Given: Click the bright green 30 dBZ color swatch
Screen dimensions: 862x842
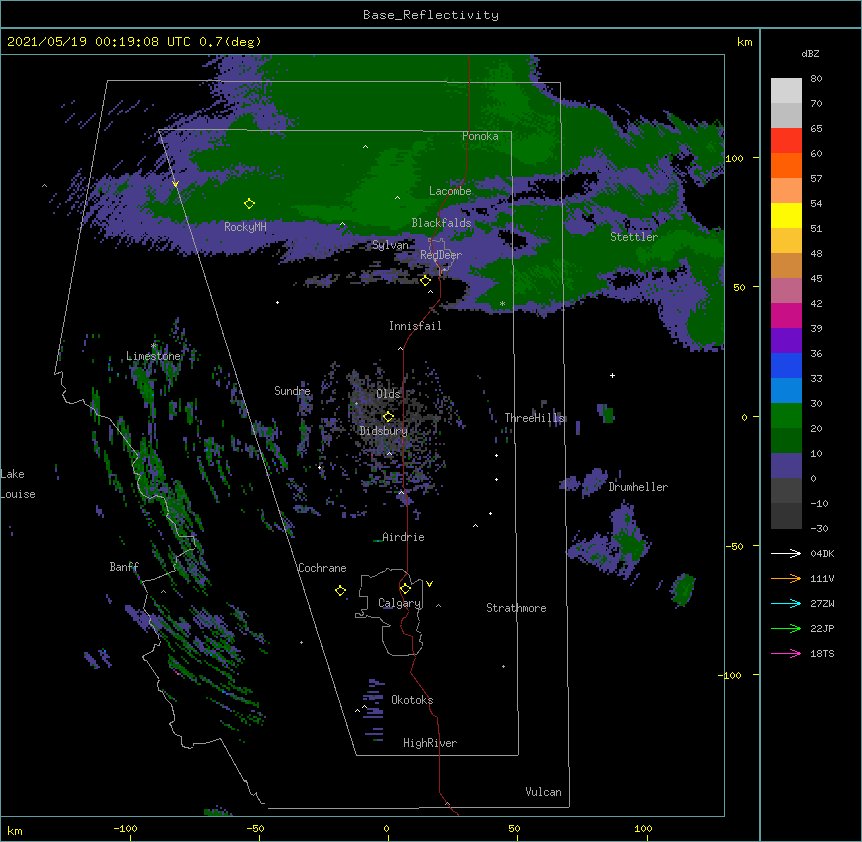Looking at the screenshot, I should point(786,416).
